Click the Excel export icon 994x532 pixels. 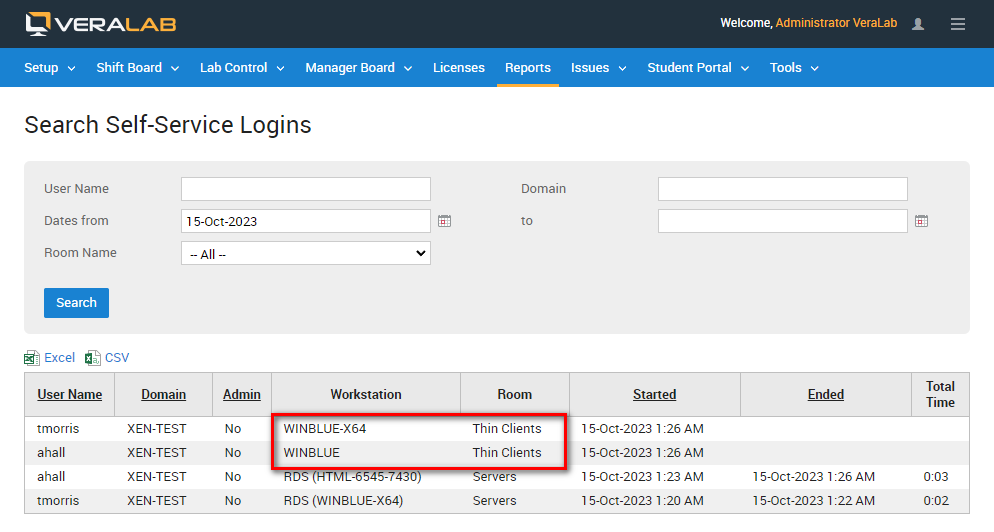(x=32, y=358)
